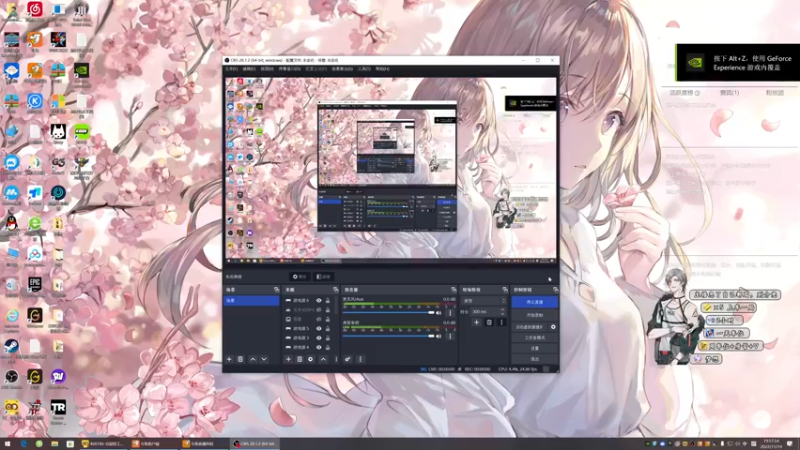Open the 编辑 (Edit) menu
This screenshot has height=450, width=800.
(249, 69)
